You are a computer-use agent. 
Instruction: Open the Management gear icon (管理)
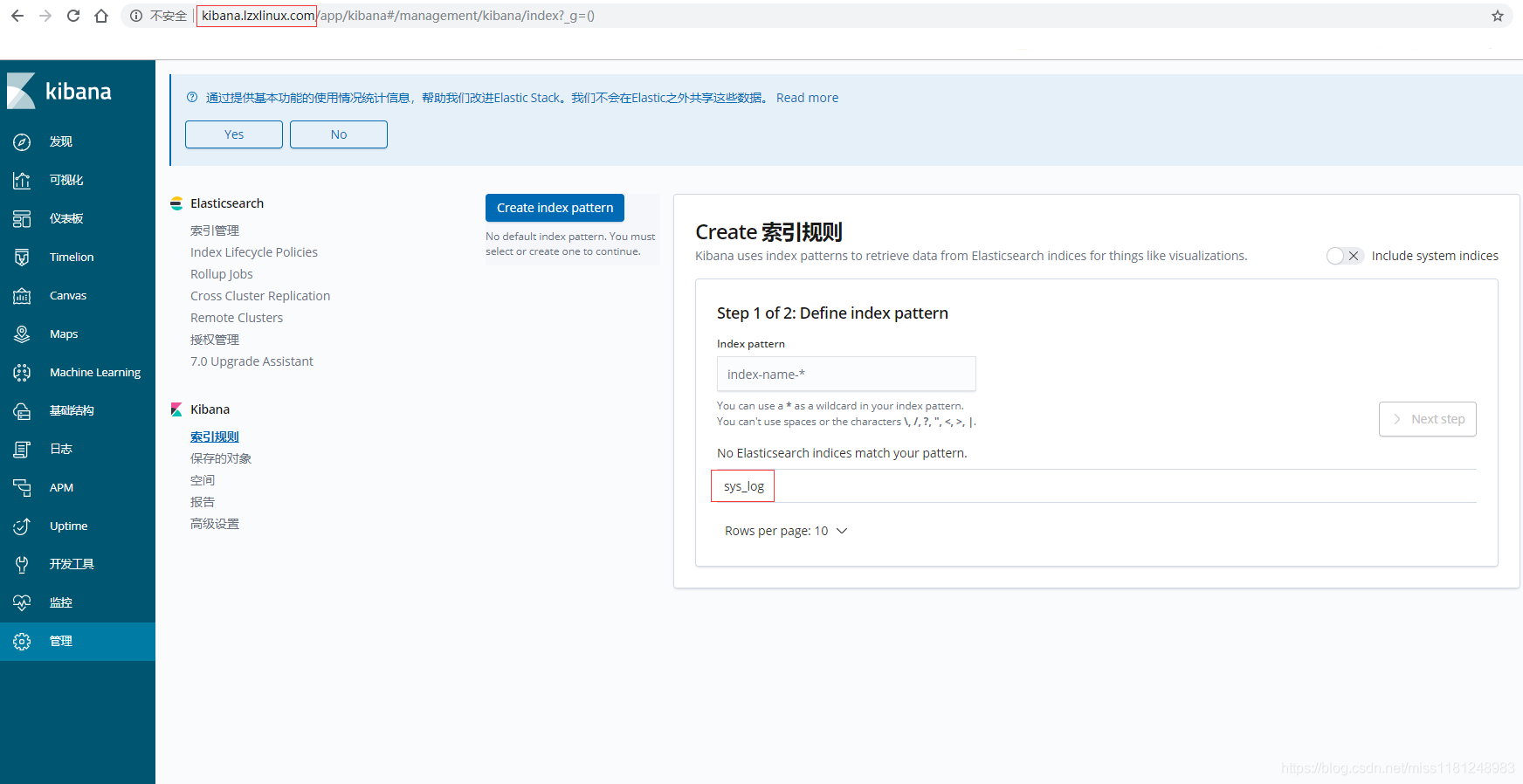coord(22,641)
